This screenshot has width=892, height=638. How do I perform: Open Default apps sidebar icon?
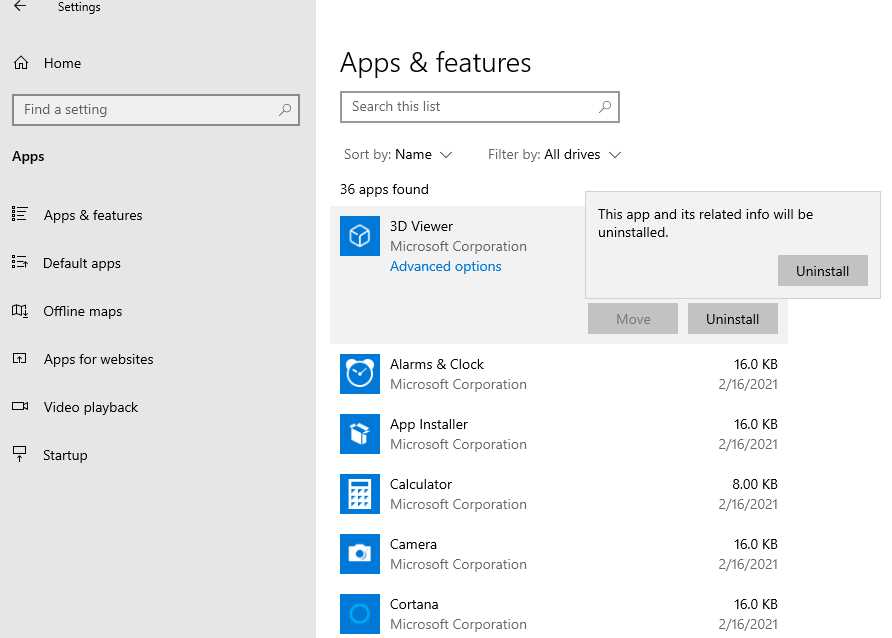[19, 262]
